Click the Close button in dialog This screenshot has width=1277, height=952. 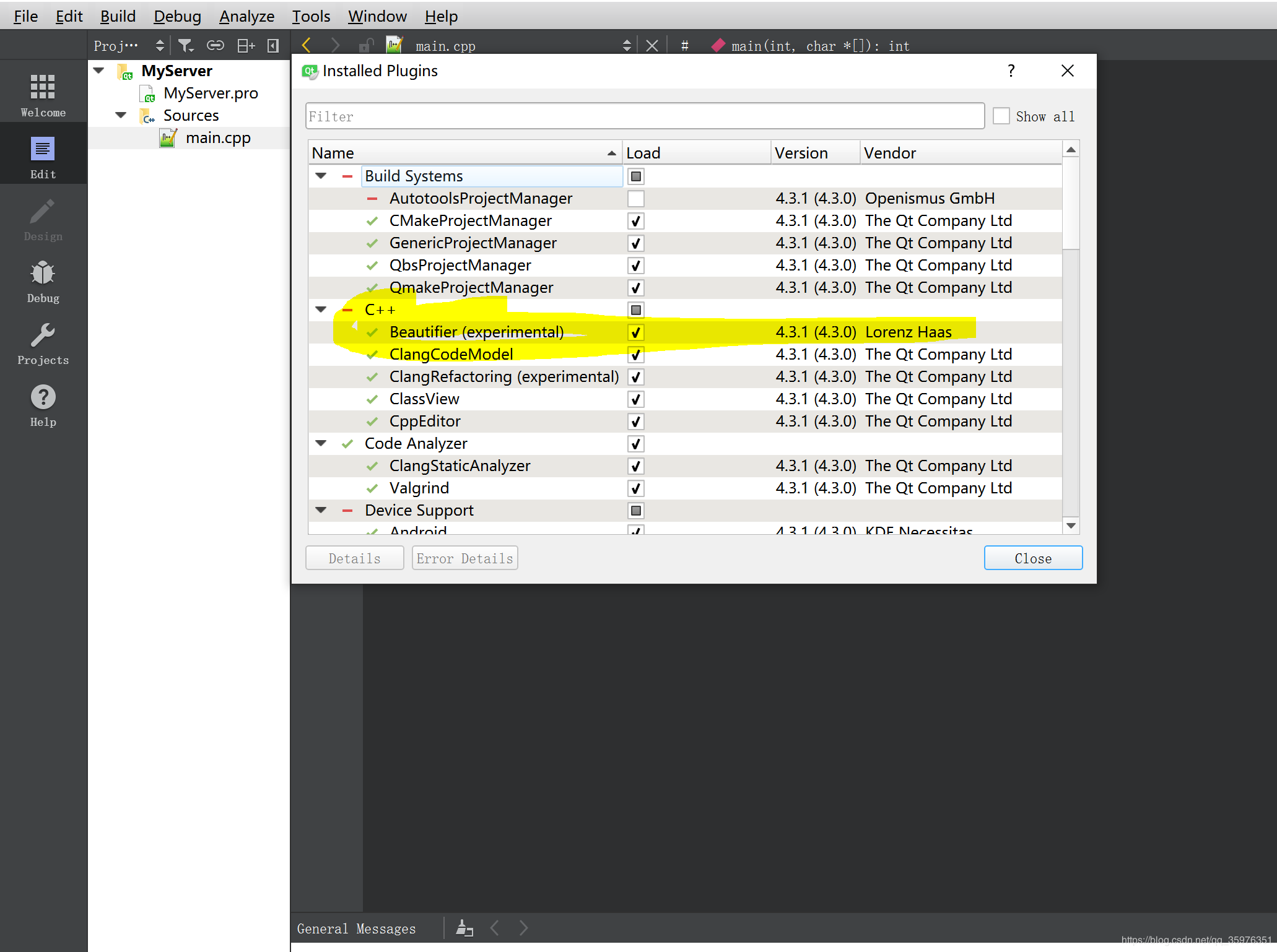1032,558
